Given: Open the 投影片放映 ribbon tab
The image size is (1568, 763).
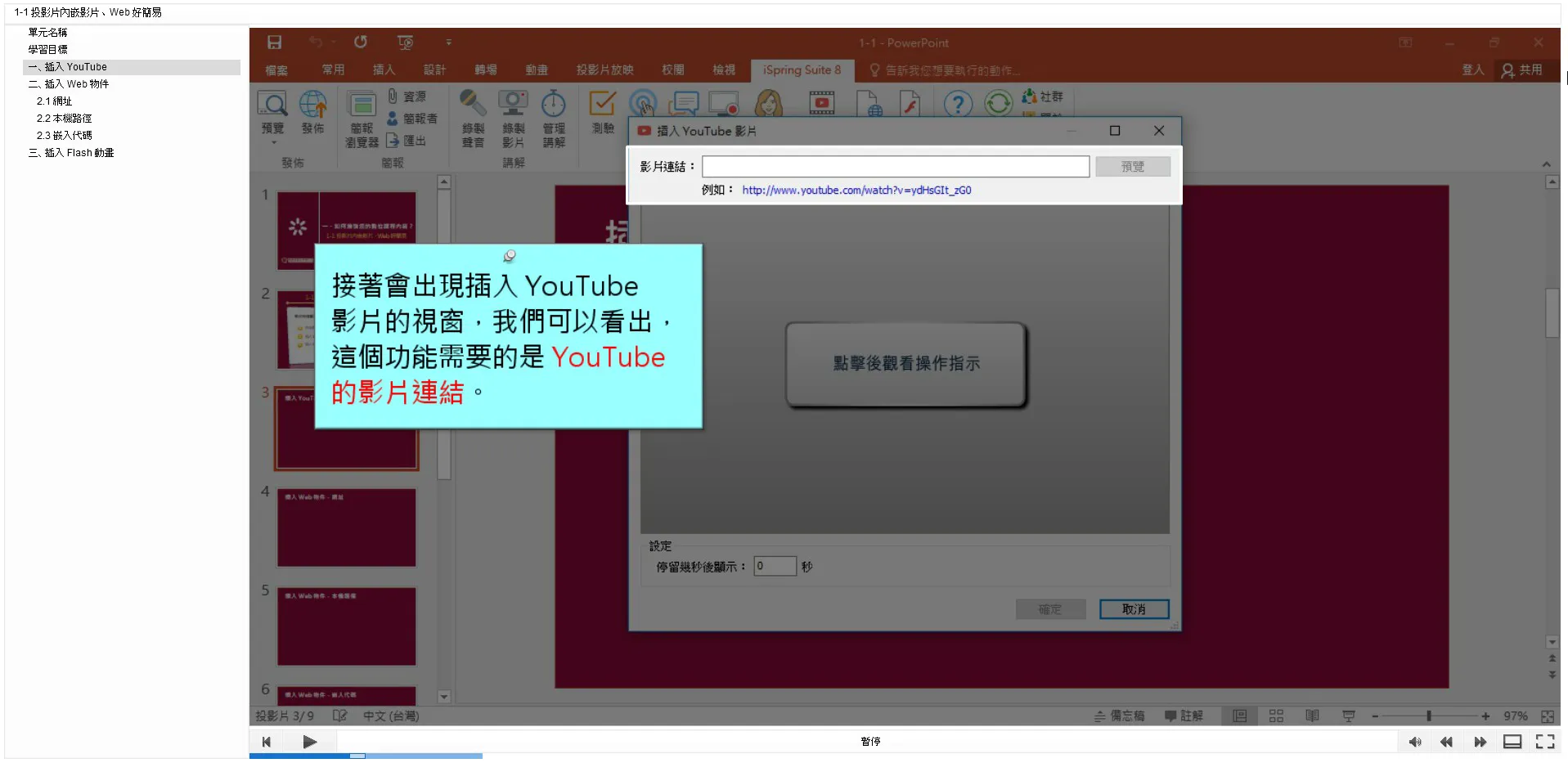Looking at the screenshot, I should [604, 70].
